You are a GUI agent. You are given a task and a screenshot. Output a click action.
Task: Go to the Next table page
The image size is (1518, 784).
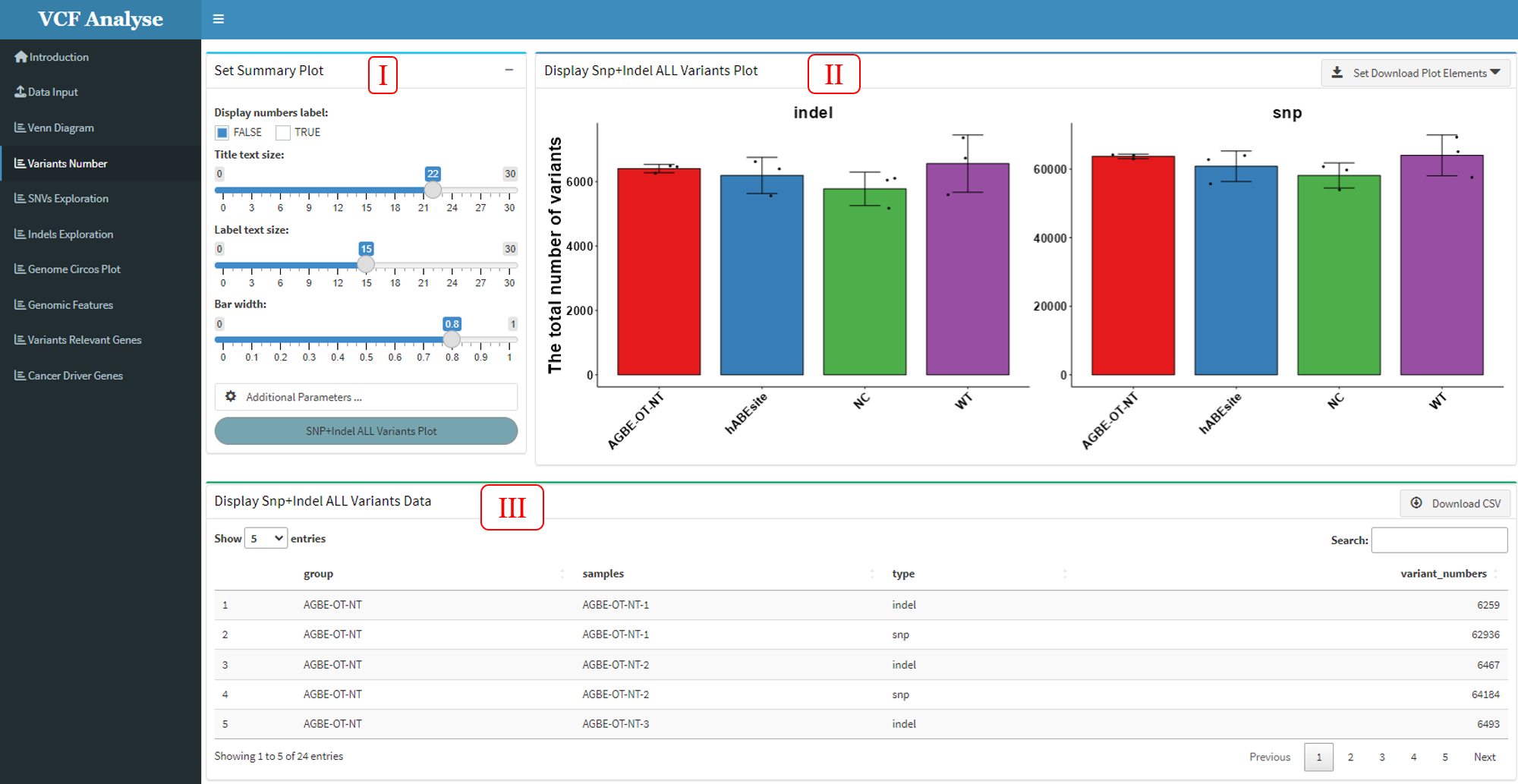[1485, 757]
